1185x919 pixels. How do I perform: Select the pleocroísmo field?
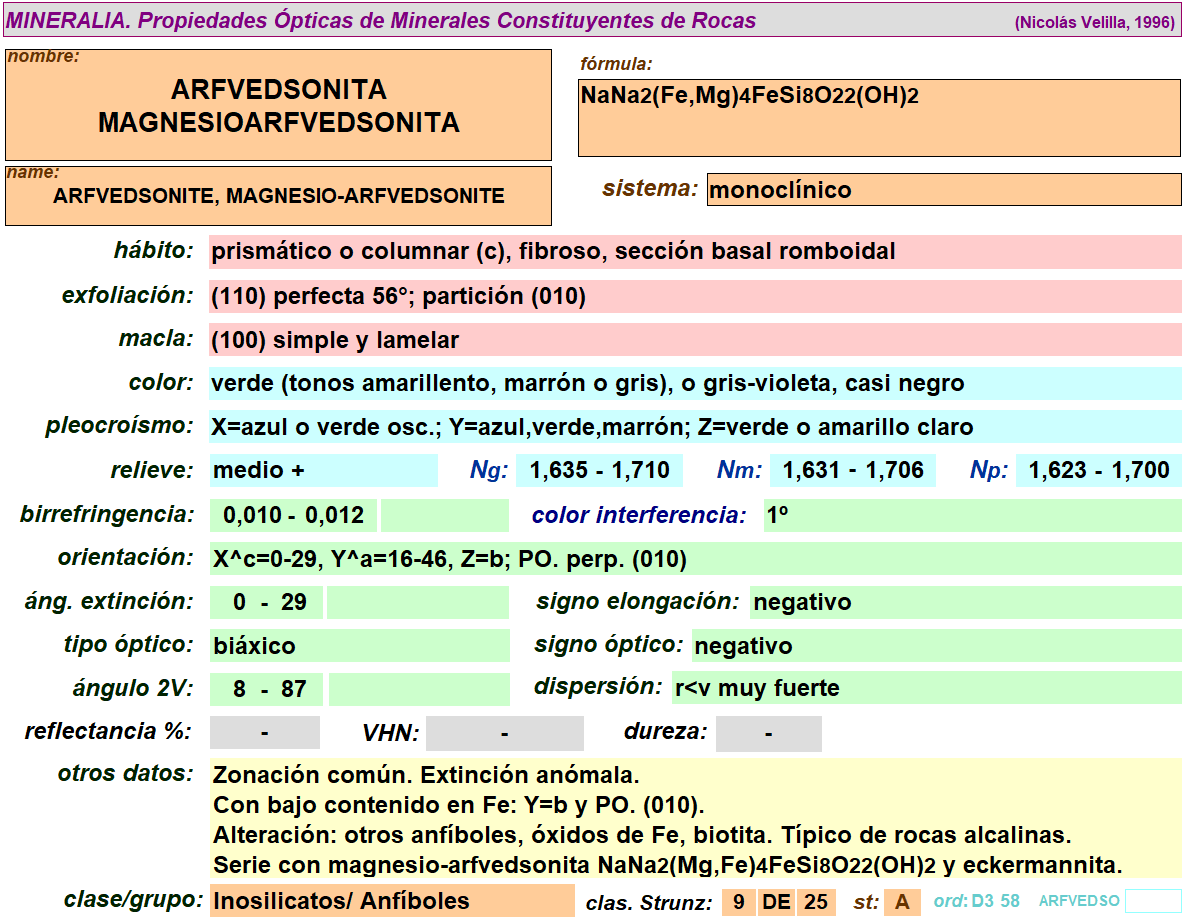[x=694, y=428]
